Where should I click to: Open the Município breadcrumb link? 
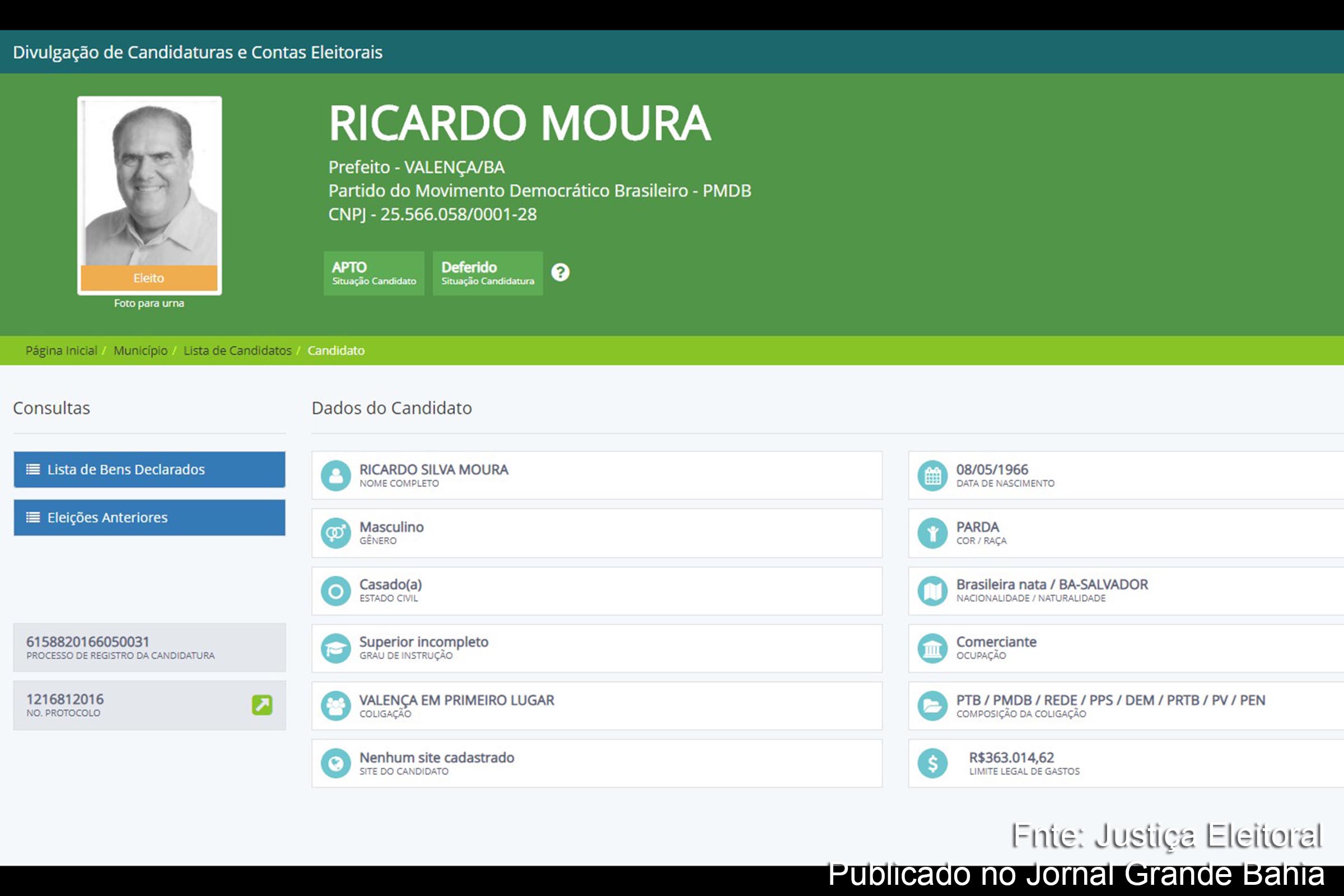coord(141,351)
